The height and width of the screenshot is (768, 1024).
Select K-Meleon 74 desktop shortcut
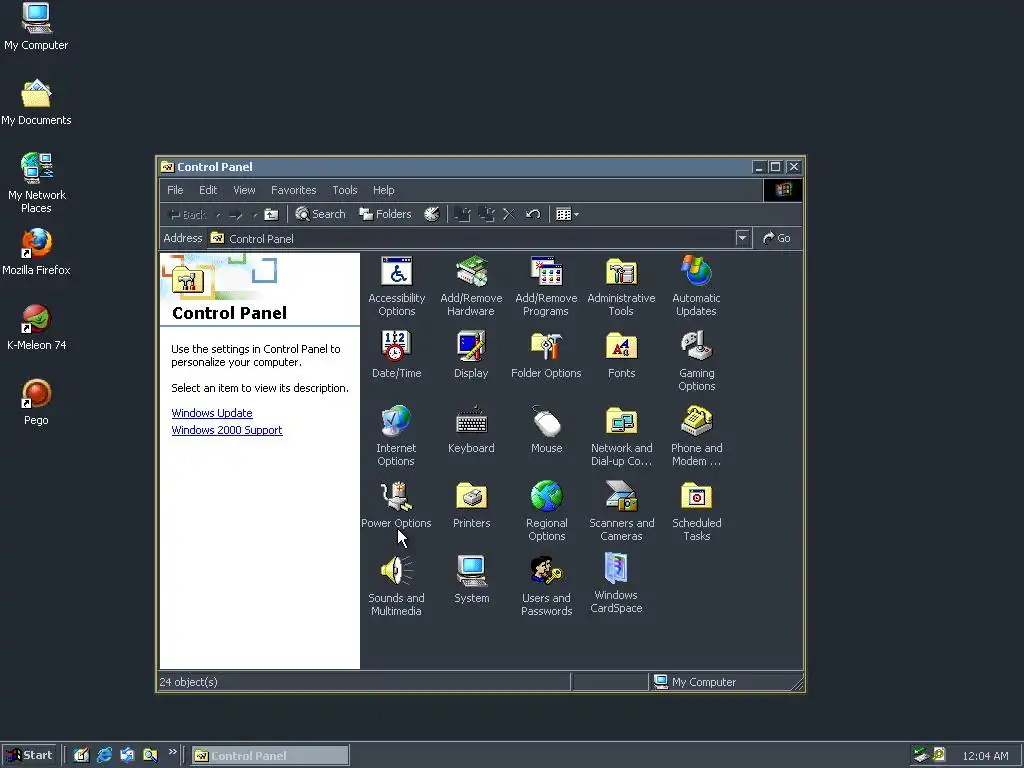tap(37, 328)
